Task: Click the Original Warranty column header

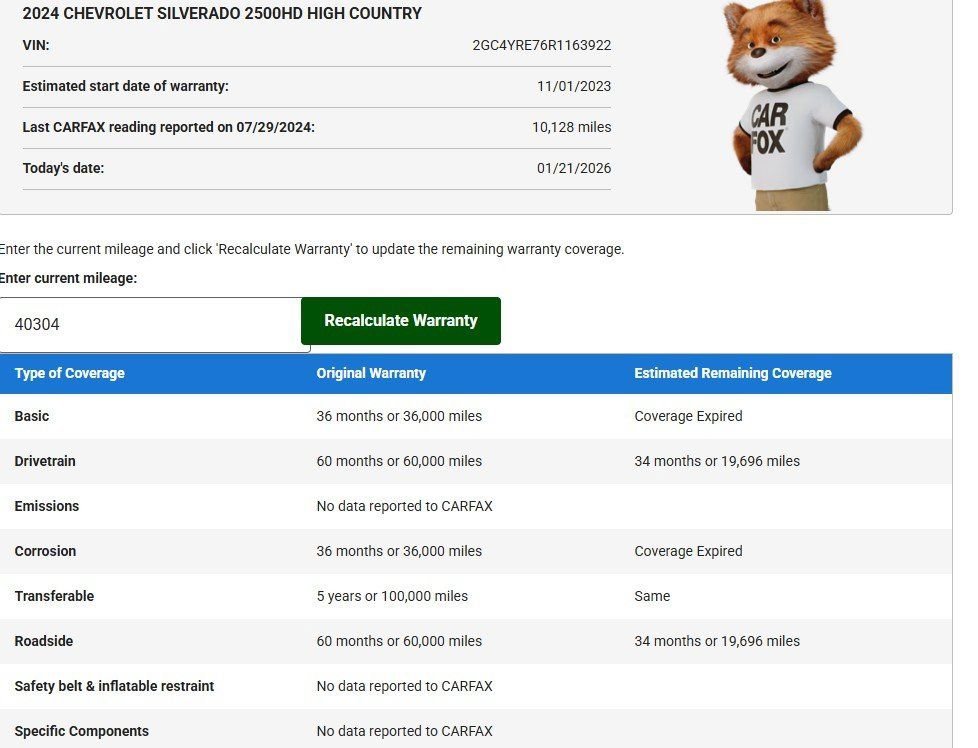Action: coord(371,373)
